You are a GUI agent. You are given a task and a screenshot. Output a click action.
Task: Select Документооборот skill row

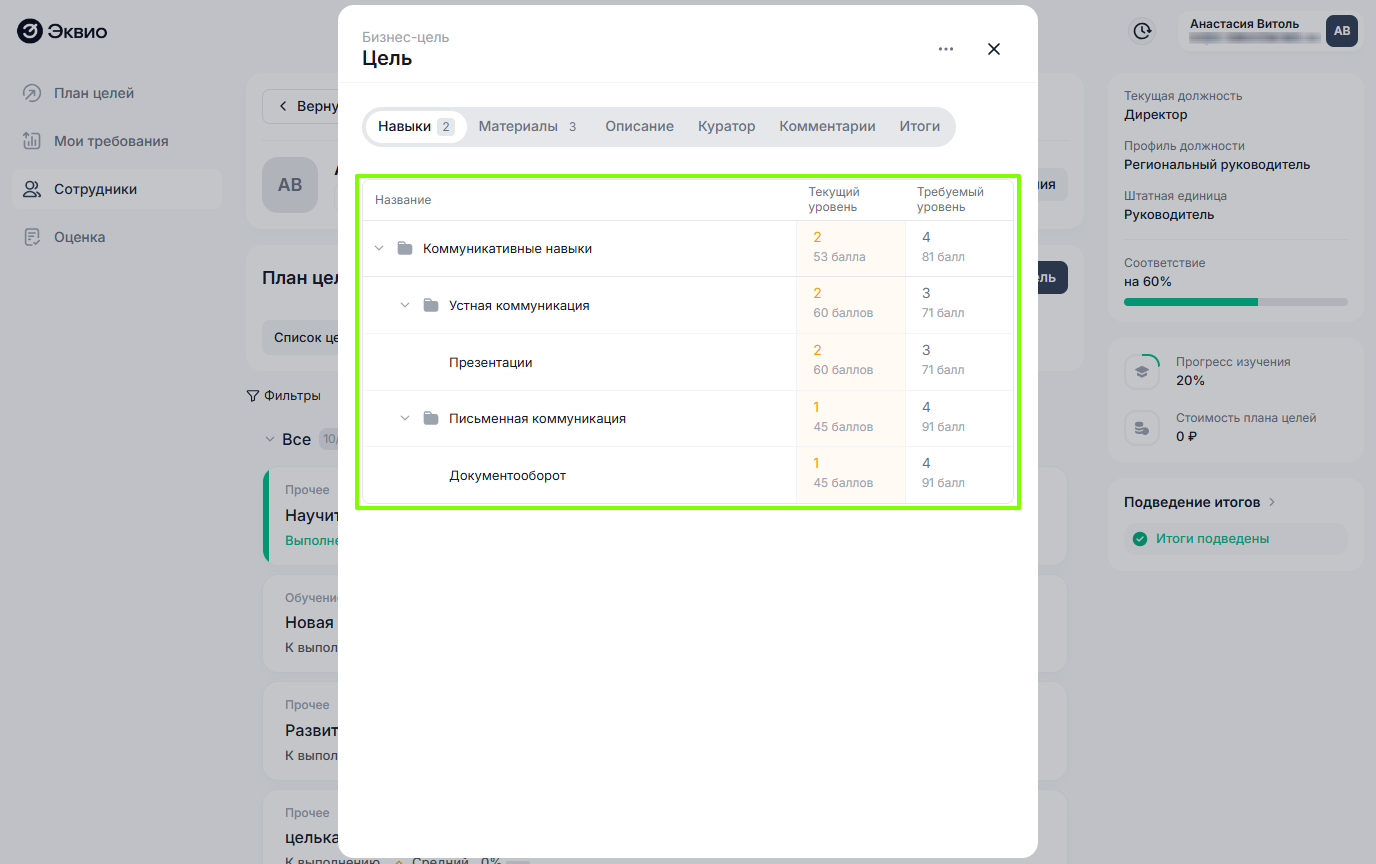pyautogui.click(x=687, y=475)
